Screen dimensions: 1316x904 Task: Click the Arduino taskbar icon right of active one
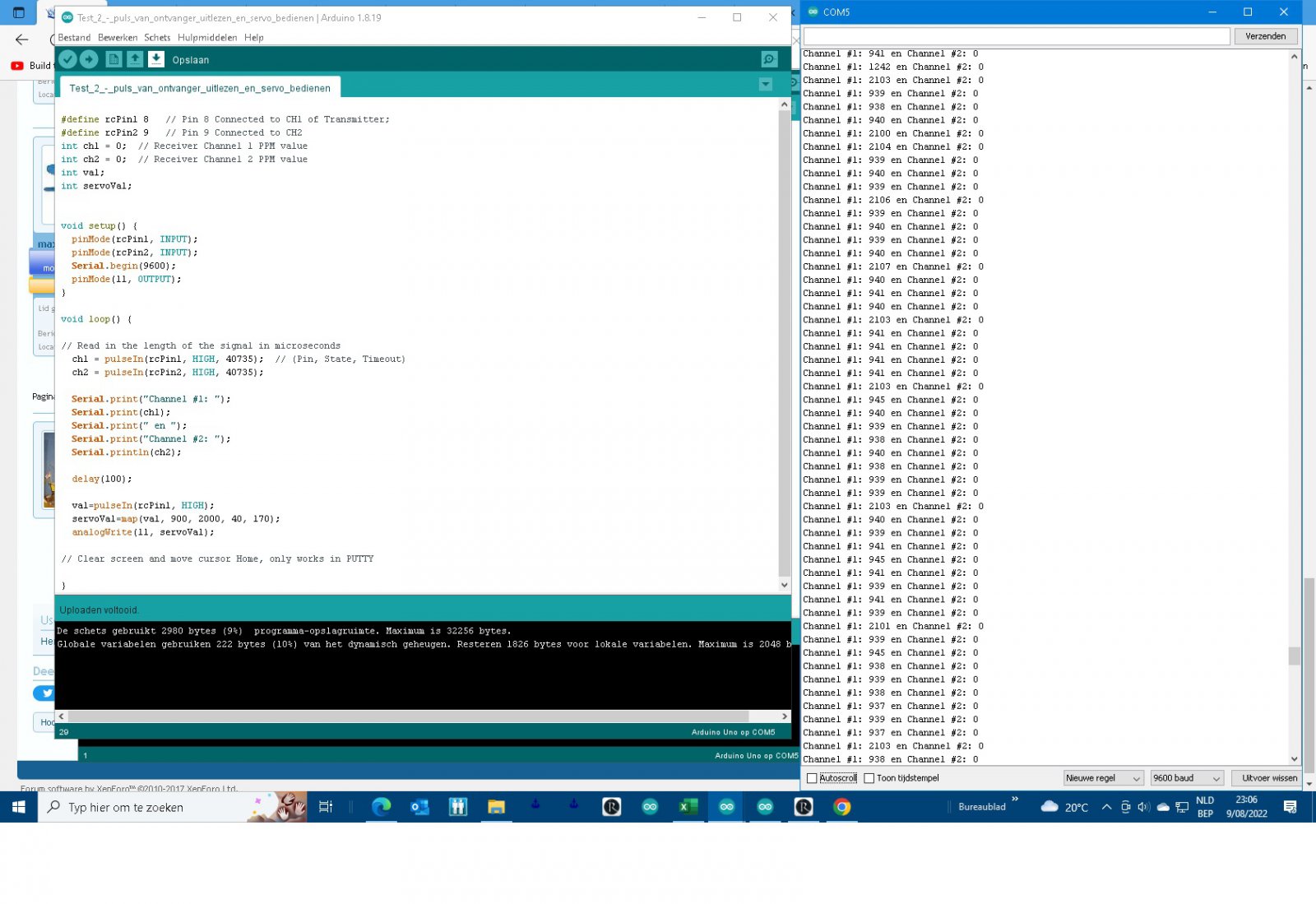point(765,807)
